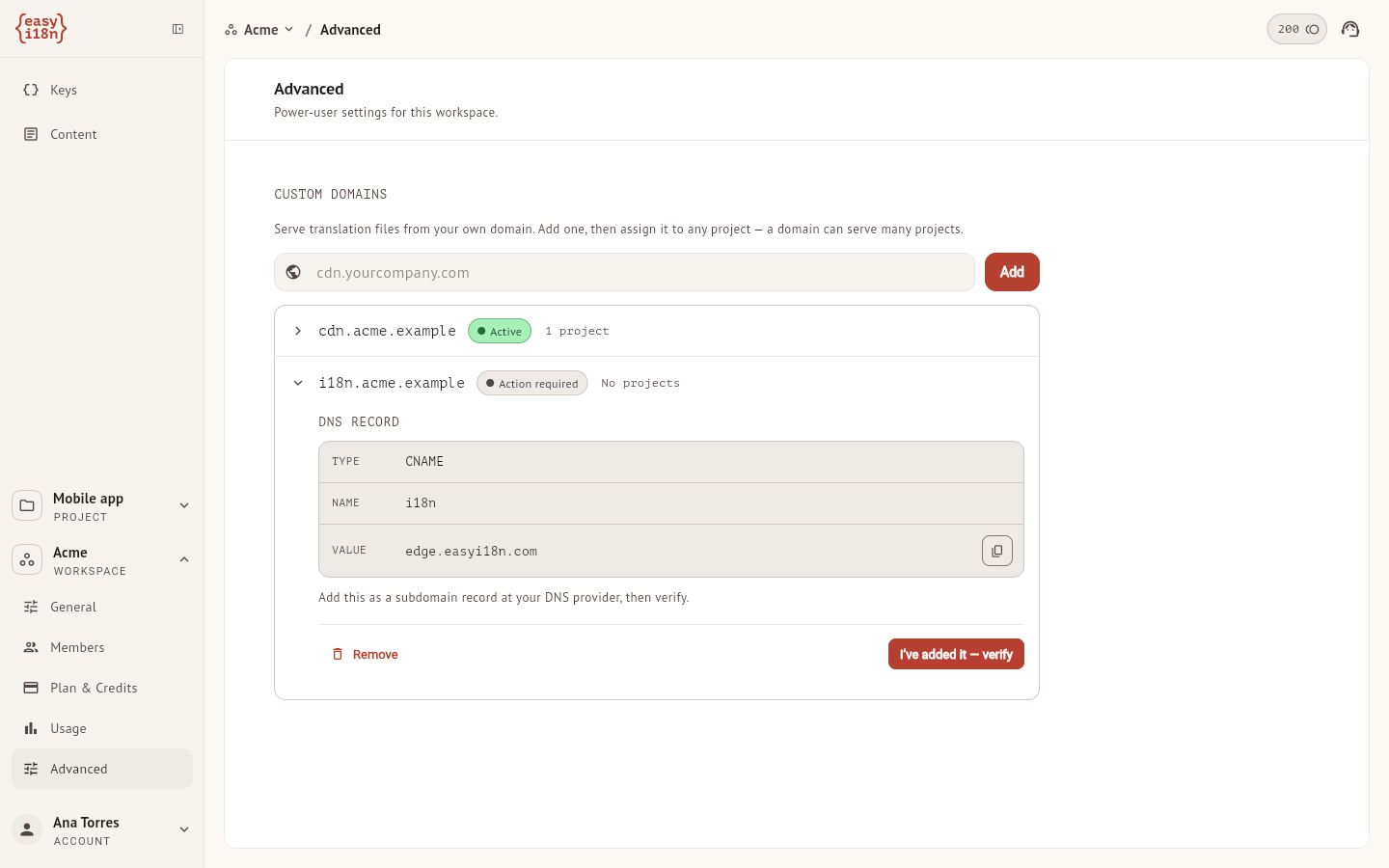Click the Acme workspace icon in sidebar
Viewport: 1389px width, 868px height.
pos(27,559)
